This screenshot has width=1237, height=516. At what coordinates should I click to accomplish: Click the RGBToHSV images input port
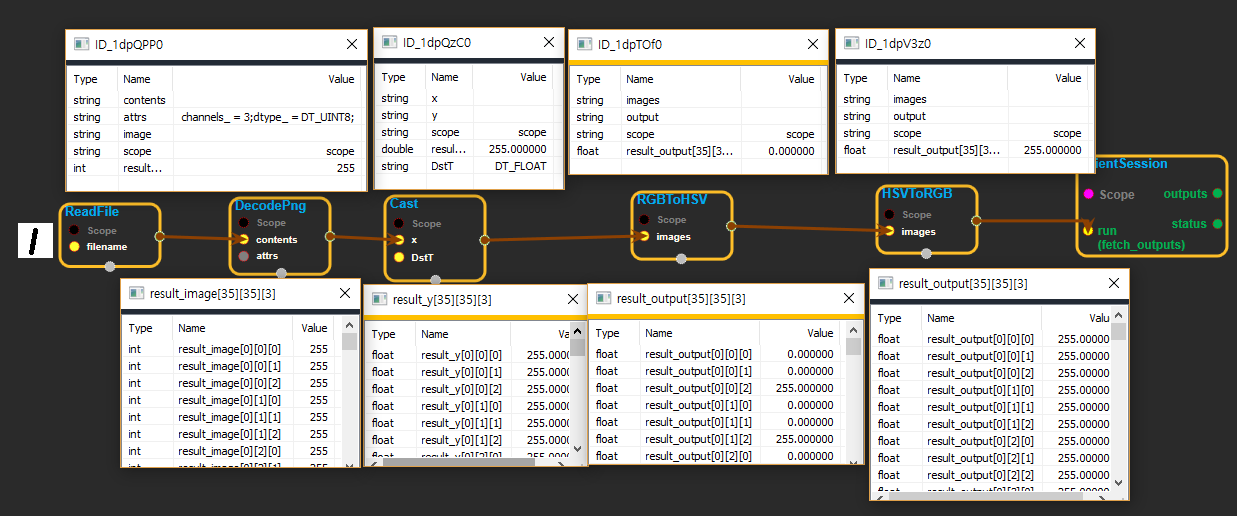point(644,236)
